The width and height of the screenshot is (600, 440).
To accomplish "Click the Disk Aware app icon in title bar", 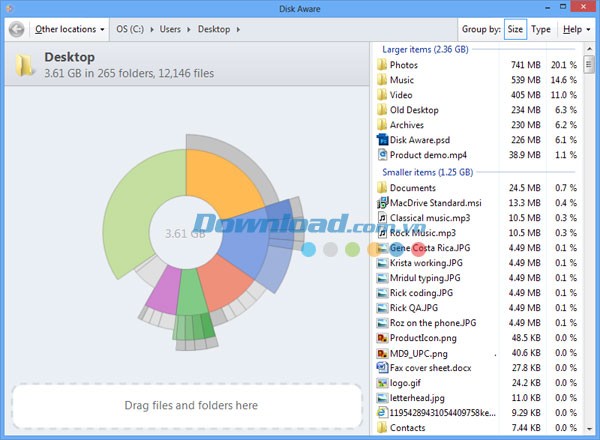I will (x=10, y=8).
